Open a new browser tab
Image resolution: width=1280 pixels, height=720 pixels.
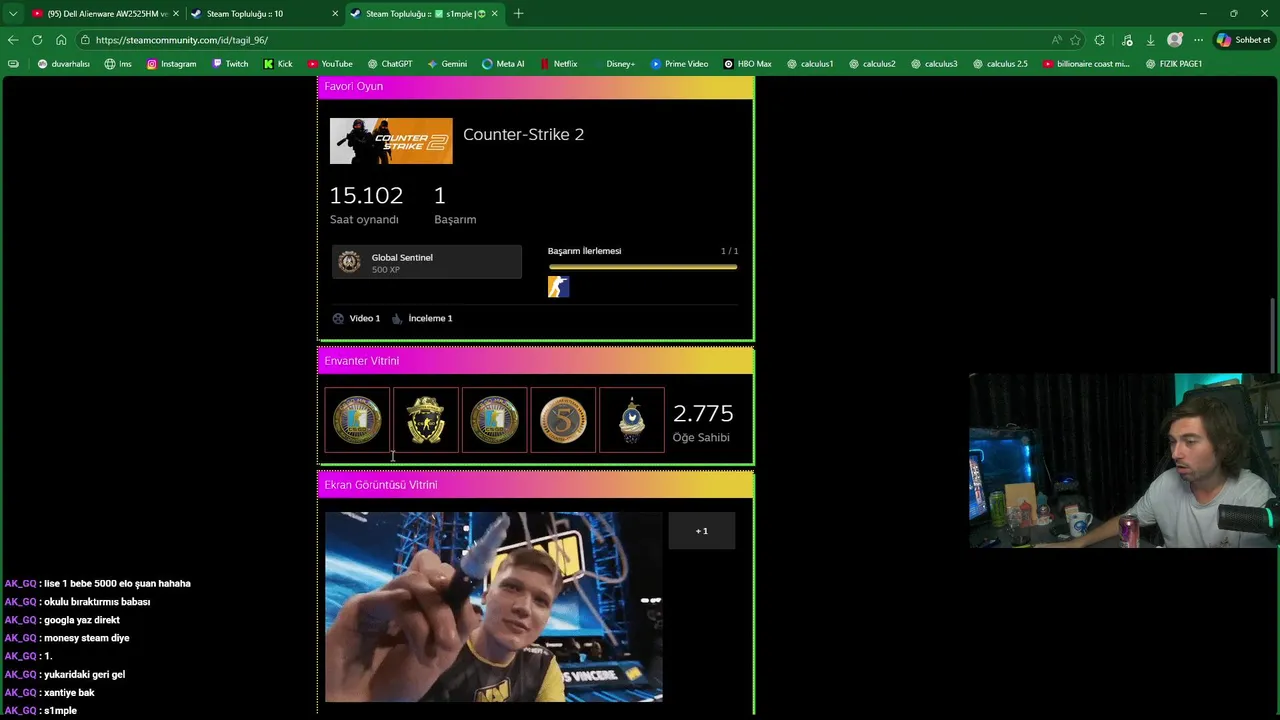518,14
